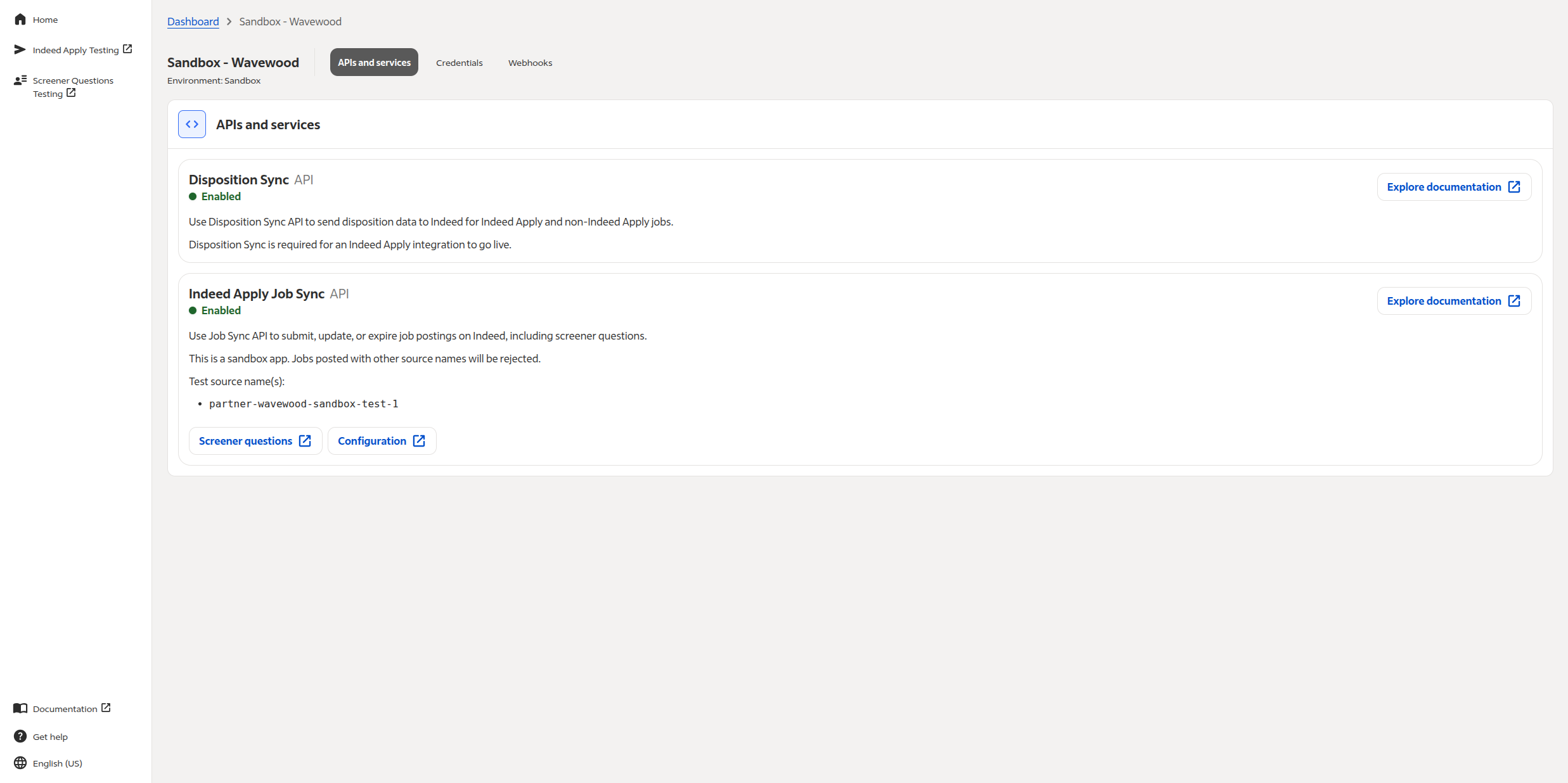The height and width of the screenshot is (783, 1568).
Task: Click the Home house icon in sidebar
Action: 20,20
